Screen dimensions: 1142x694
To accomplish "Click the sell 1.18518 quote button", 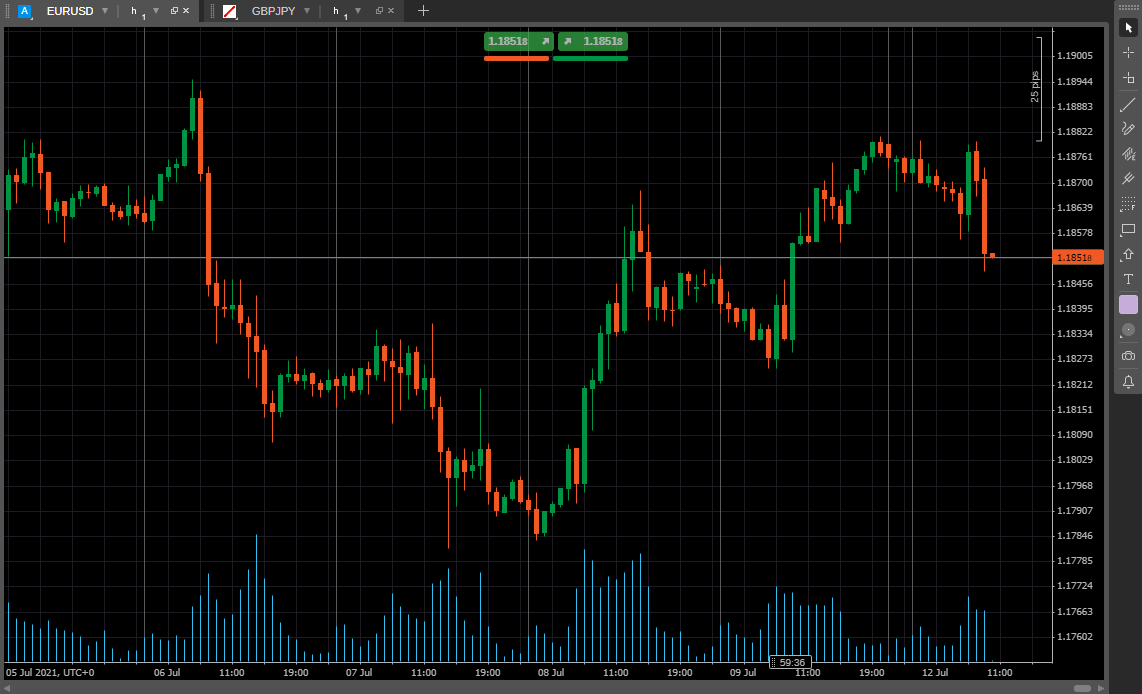I will (517, 41).
